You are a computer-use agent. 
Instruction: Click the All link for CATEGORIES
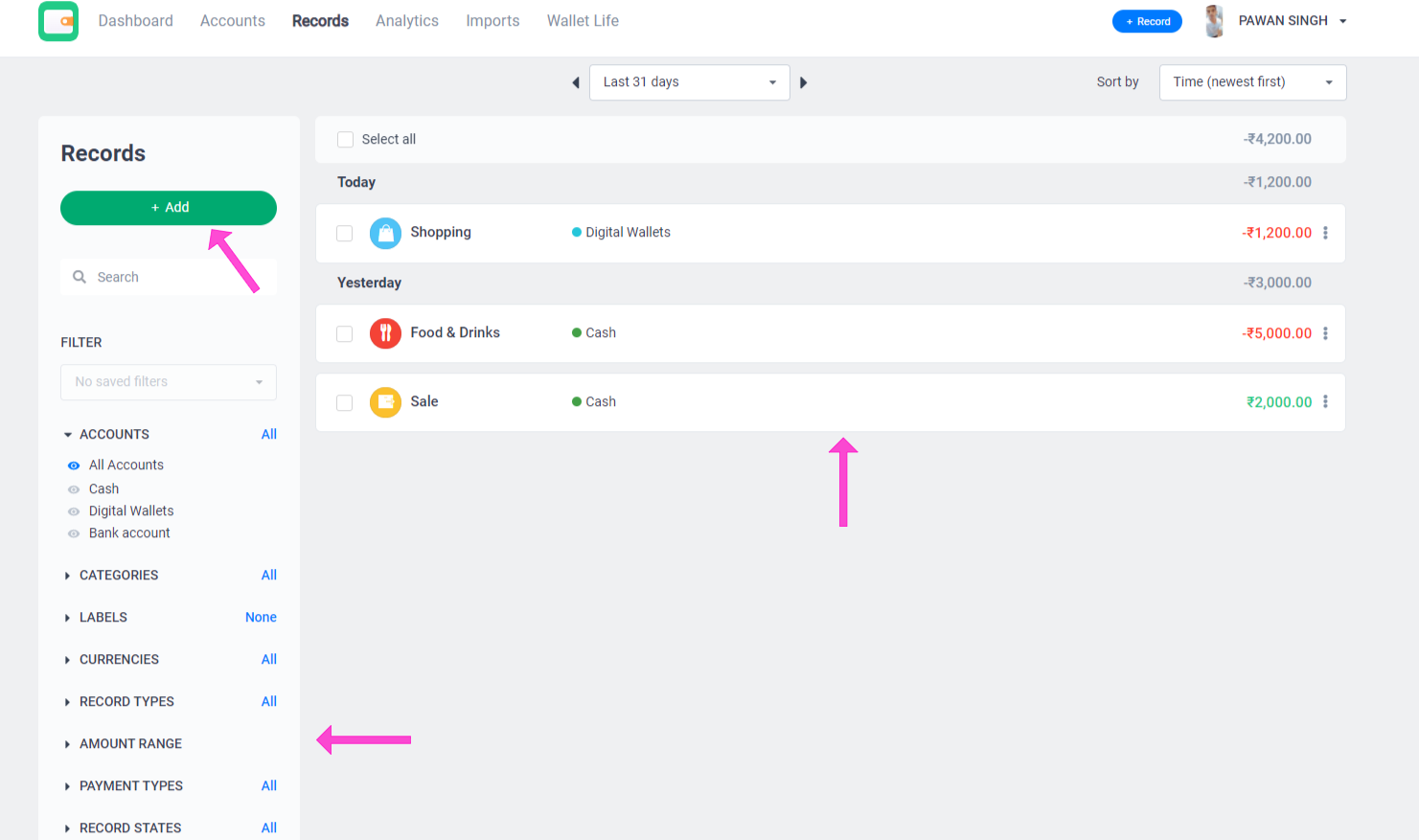point(269,576)
